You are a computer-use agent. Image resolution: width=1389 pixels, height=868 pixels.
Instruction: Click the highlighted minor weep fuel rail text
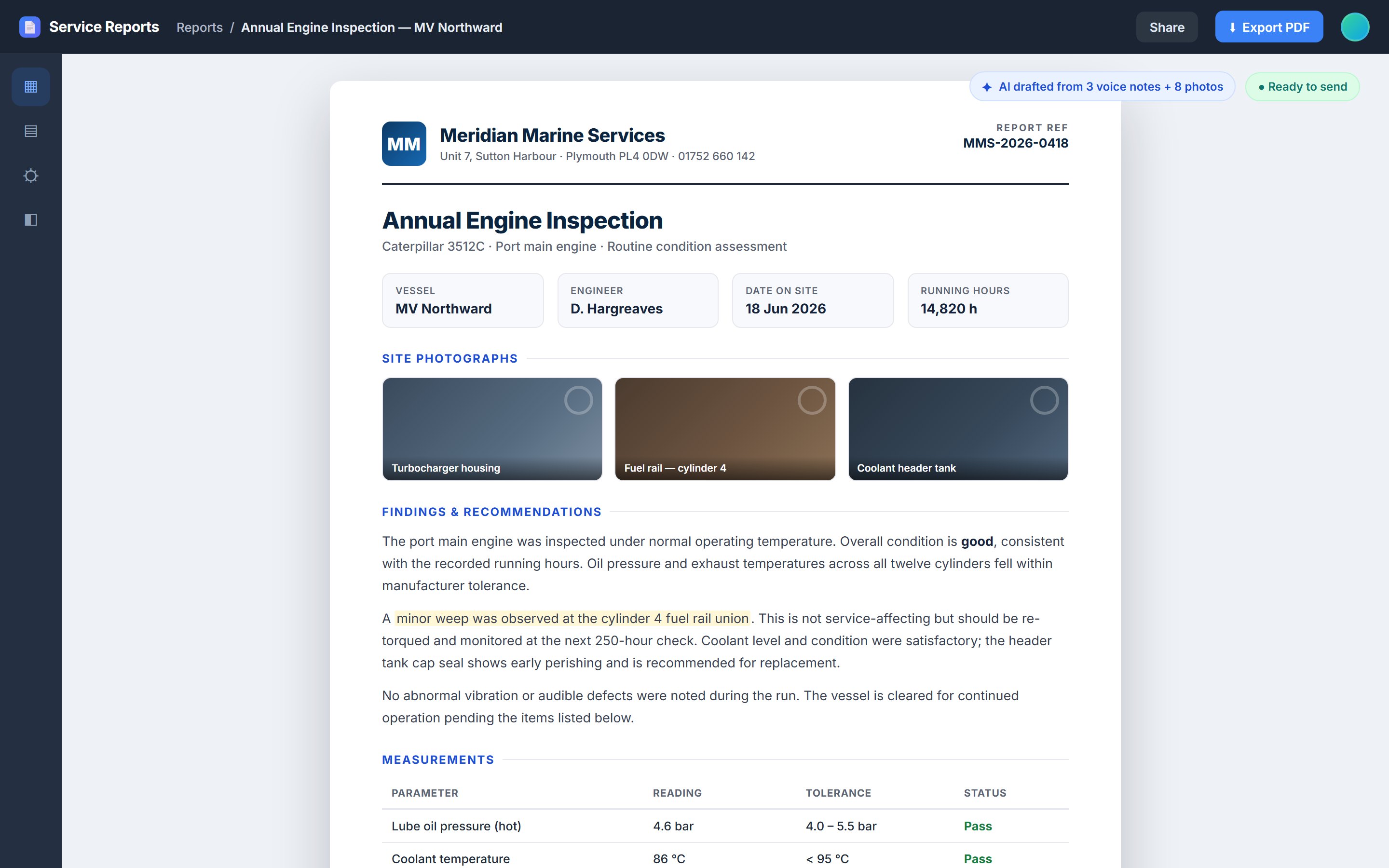pos(572,618)
